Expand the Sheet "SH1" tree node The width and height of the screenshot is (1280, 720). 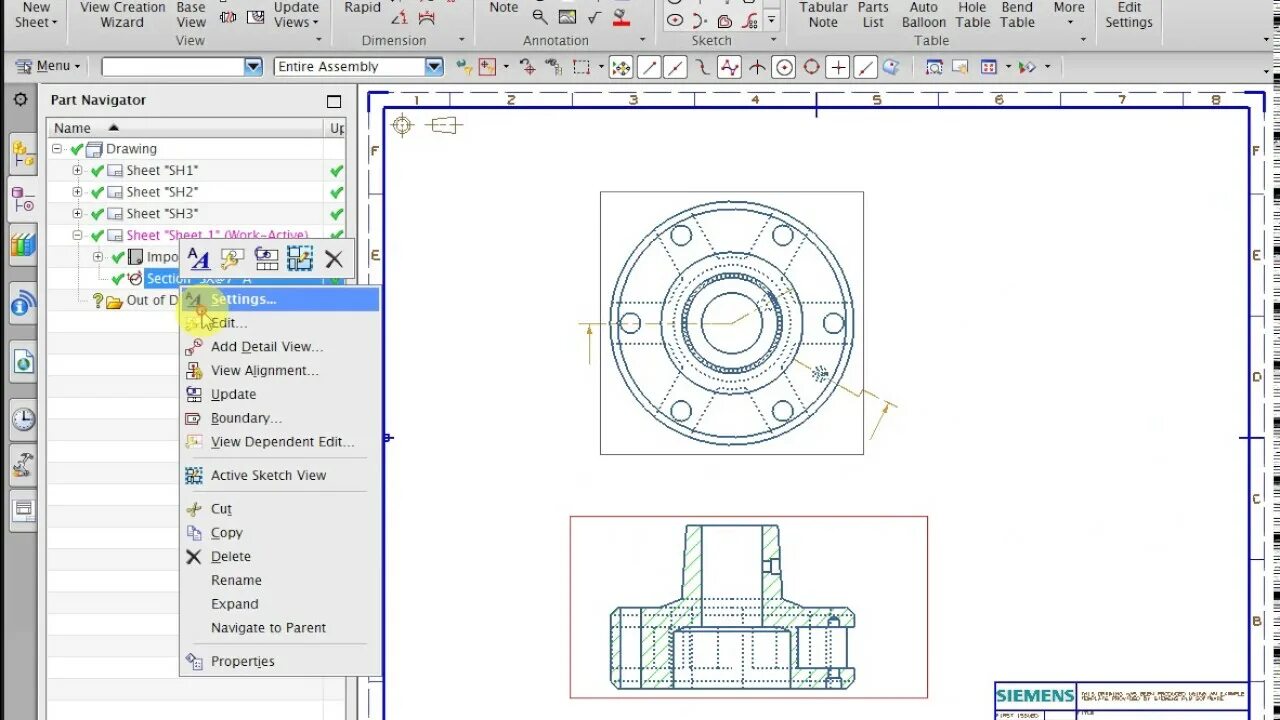pyautogui.click(x=77, y=170)
